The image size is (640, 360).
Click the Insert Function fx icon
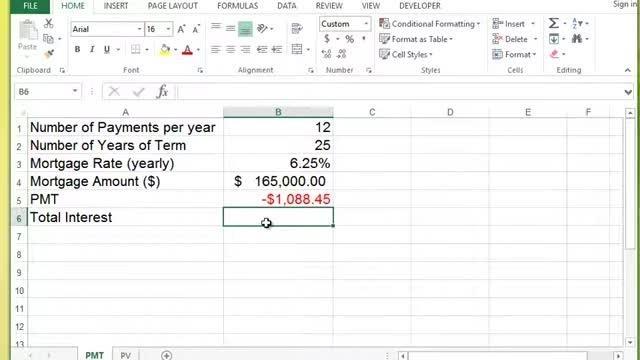[x=162, y=91]
